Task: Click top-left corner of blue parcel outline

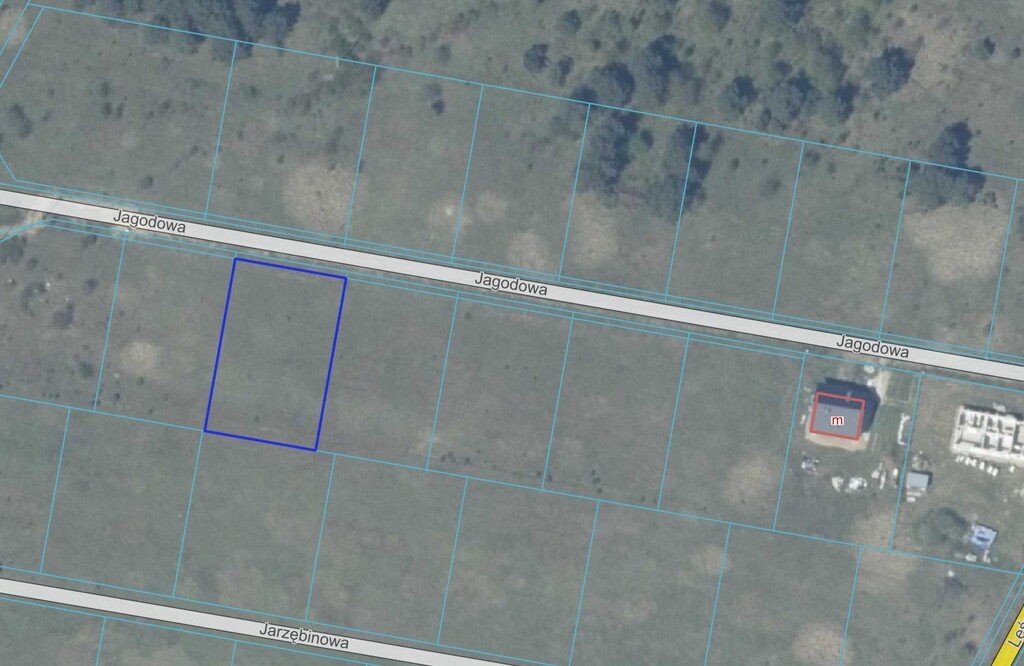Action: click(235, 260)
